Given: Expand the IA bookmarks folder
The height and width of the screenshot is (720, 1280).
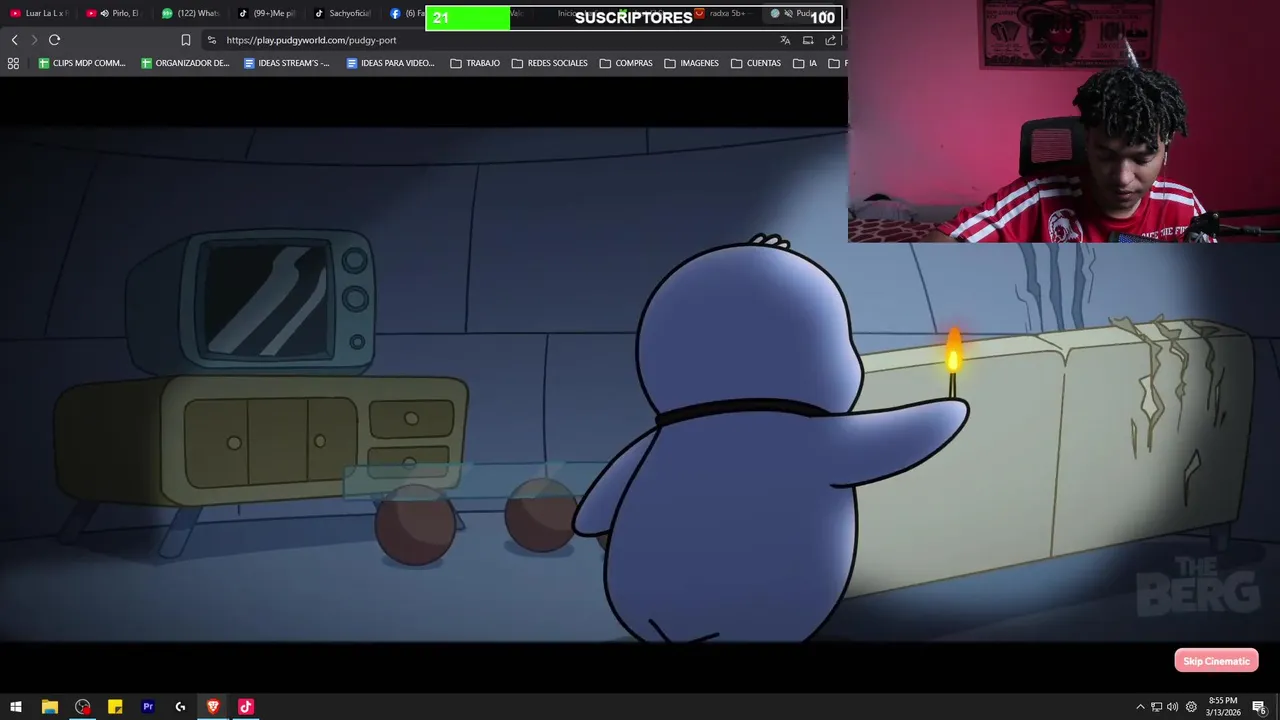Looking at the screenshot, I should coord(805,63).
